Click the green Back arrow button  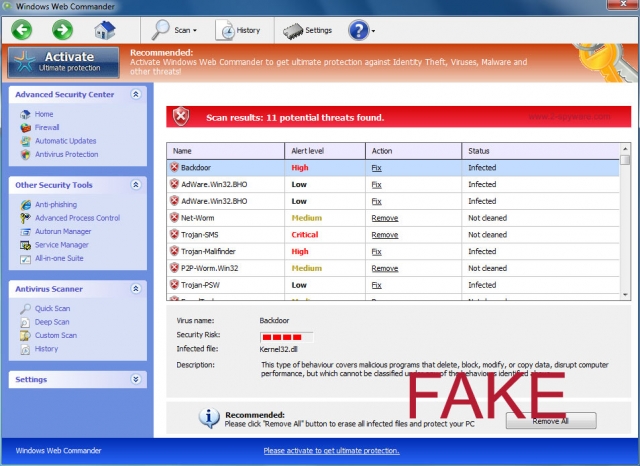pos(21,30)
